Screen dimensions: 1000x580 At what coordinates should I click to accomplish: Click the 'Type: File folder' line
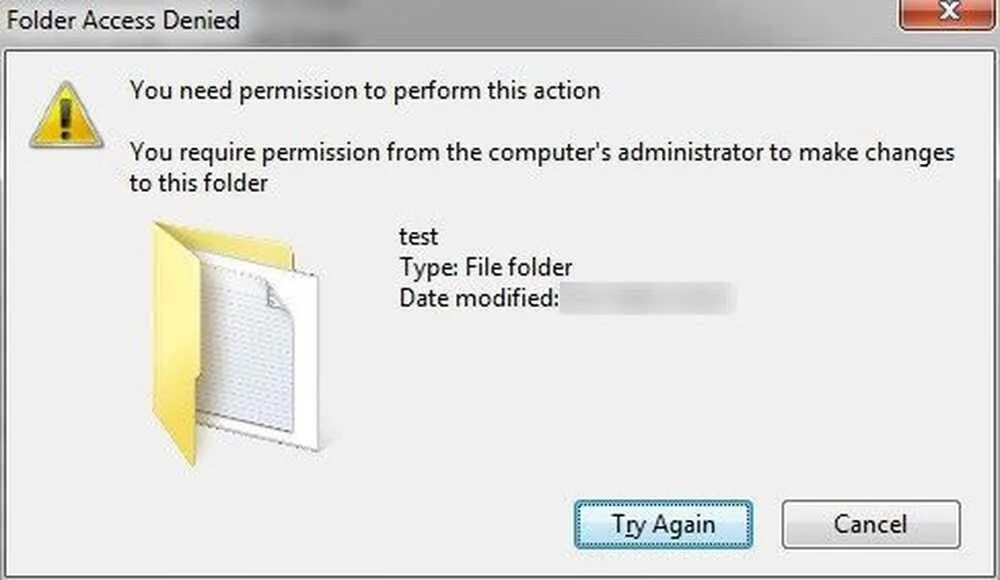point(486,267)
